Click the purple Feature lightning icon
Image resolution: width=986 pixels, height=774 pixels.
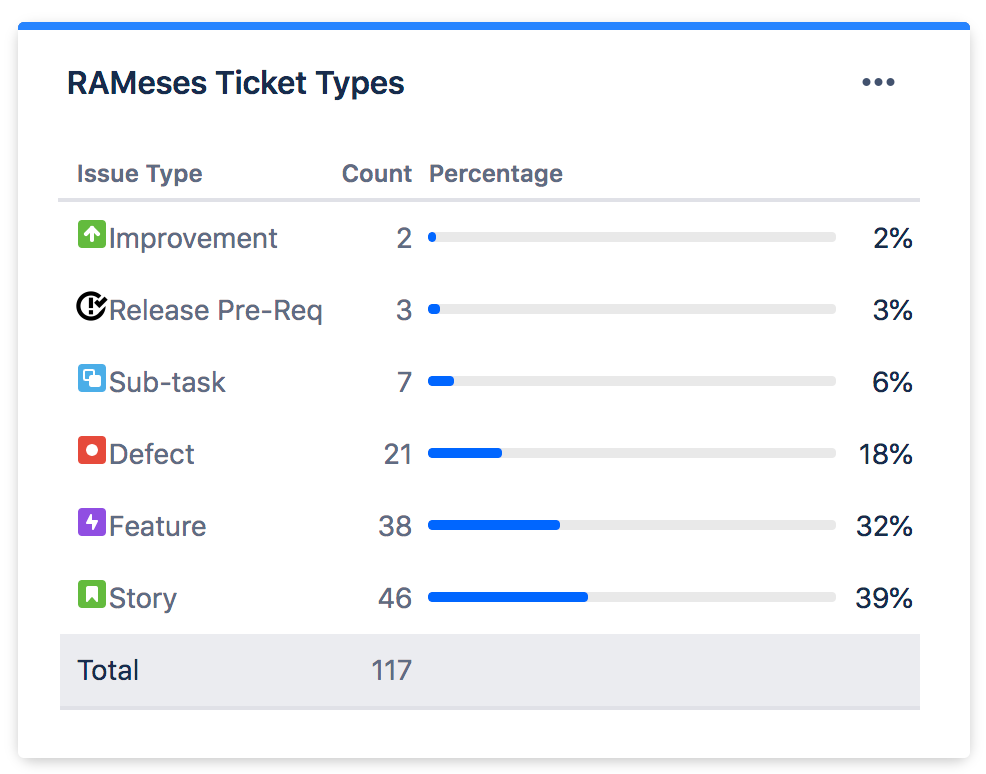[92, 522]
